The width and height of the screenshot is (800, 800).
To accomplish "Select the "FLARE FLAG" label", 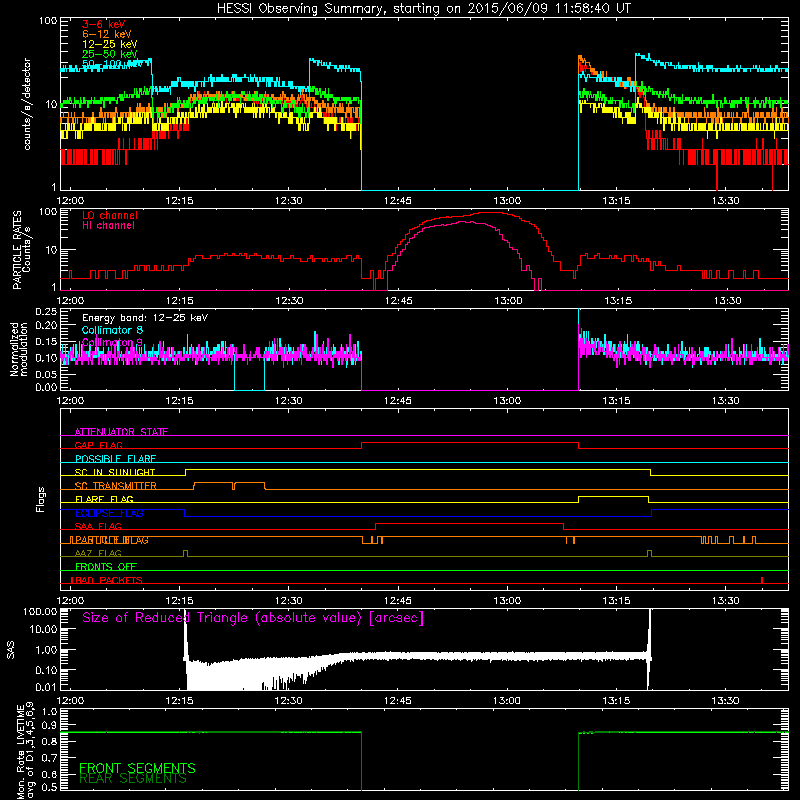I will (x=104, y=499).
